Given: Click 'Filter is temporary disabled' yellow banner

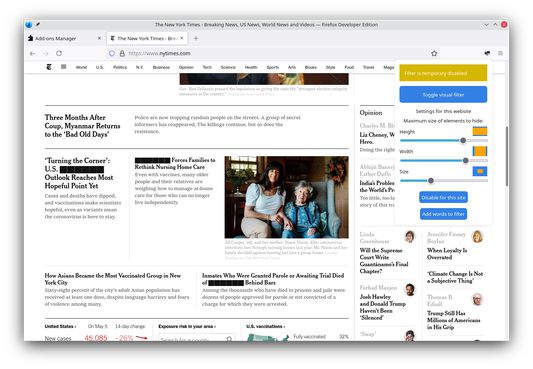Looking at the screenshot, I should [x=443, y=73].
